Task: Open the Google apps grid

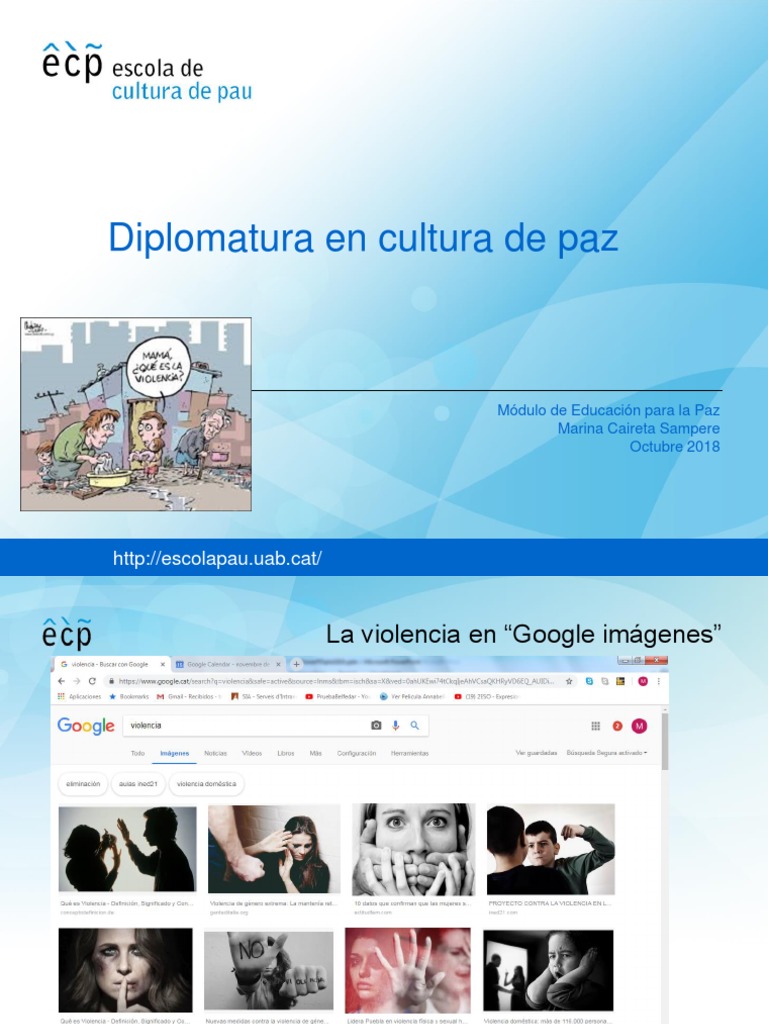Action: coord(596,726)
